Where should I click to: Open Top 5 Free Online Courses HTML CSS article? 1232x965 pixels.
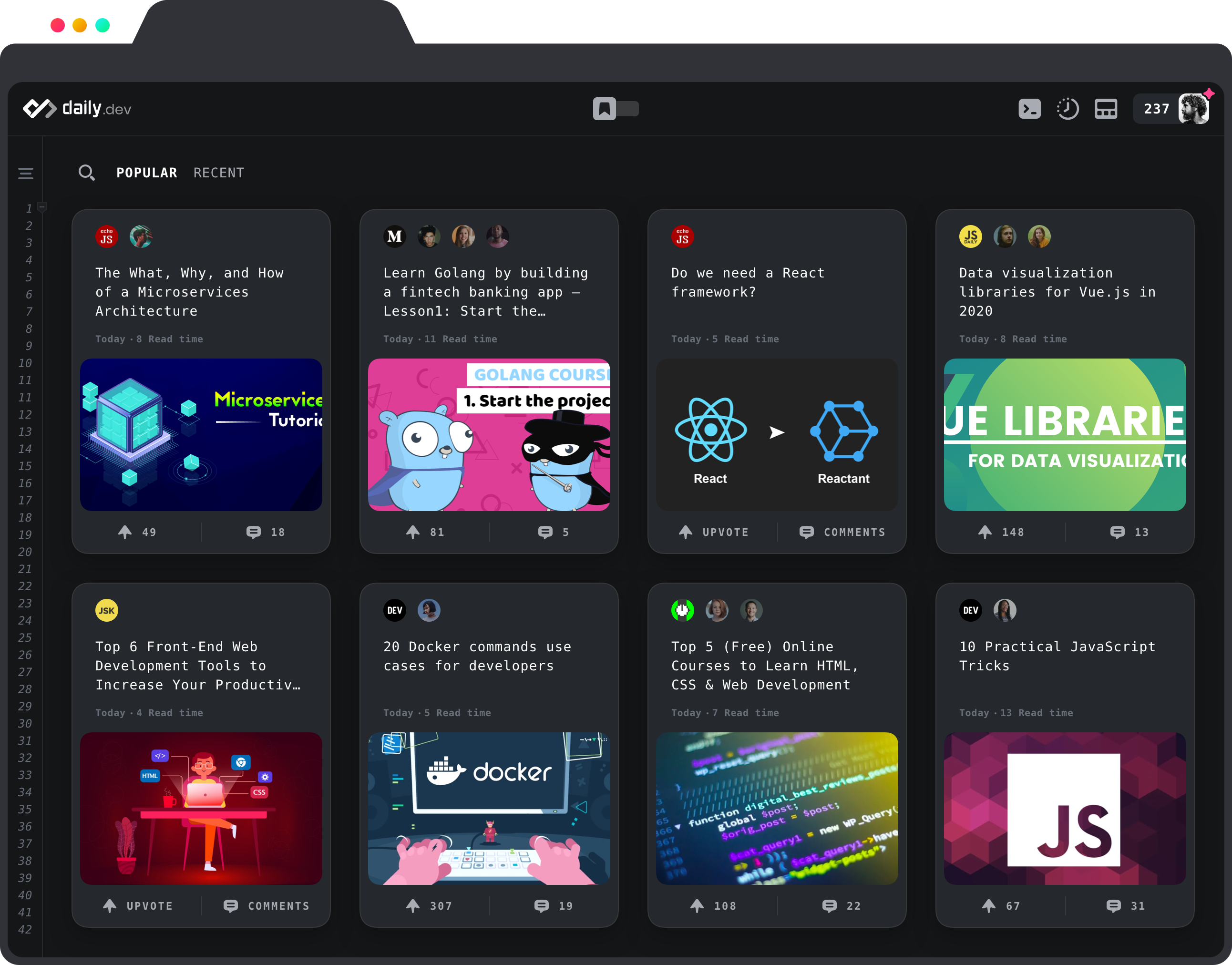pyautogui.click(x=765, y=666)
